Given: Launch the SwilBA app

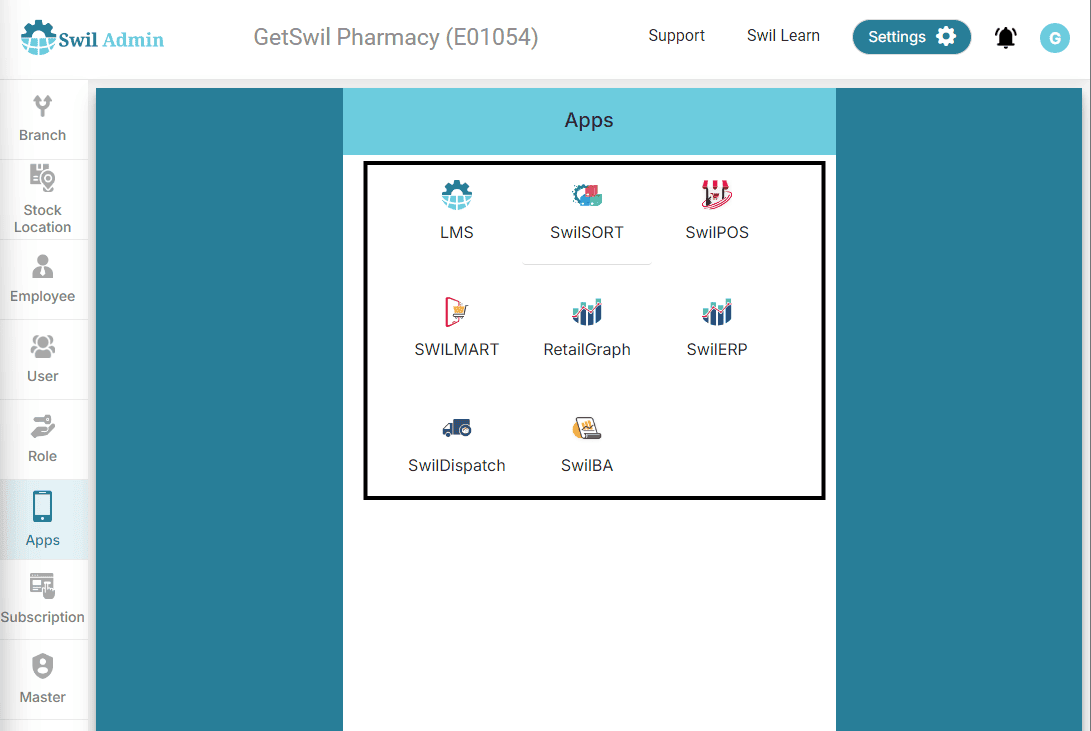Looking at the screenshot, I should (587, 429).
